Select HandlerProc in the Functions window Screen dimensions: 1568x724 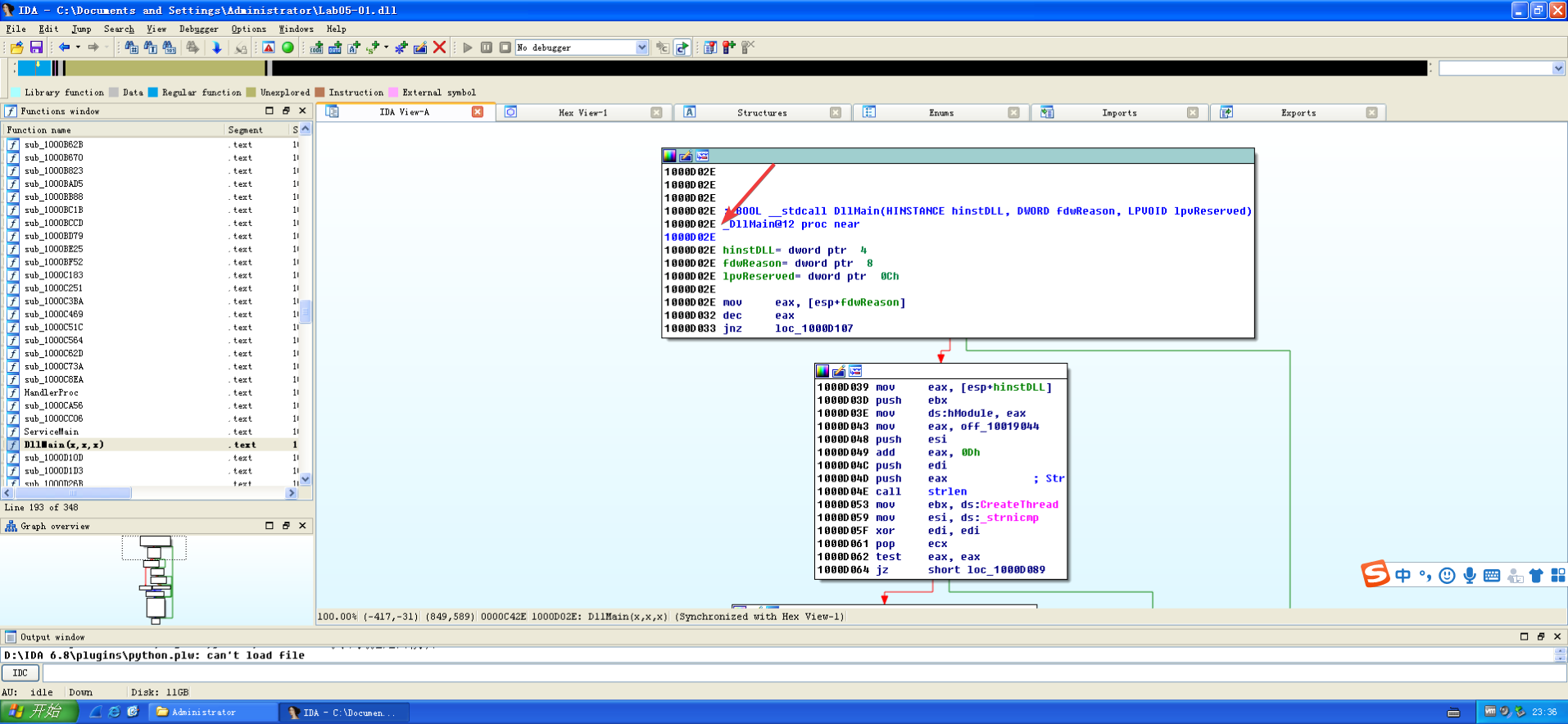point(52,392)
